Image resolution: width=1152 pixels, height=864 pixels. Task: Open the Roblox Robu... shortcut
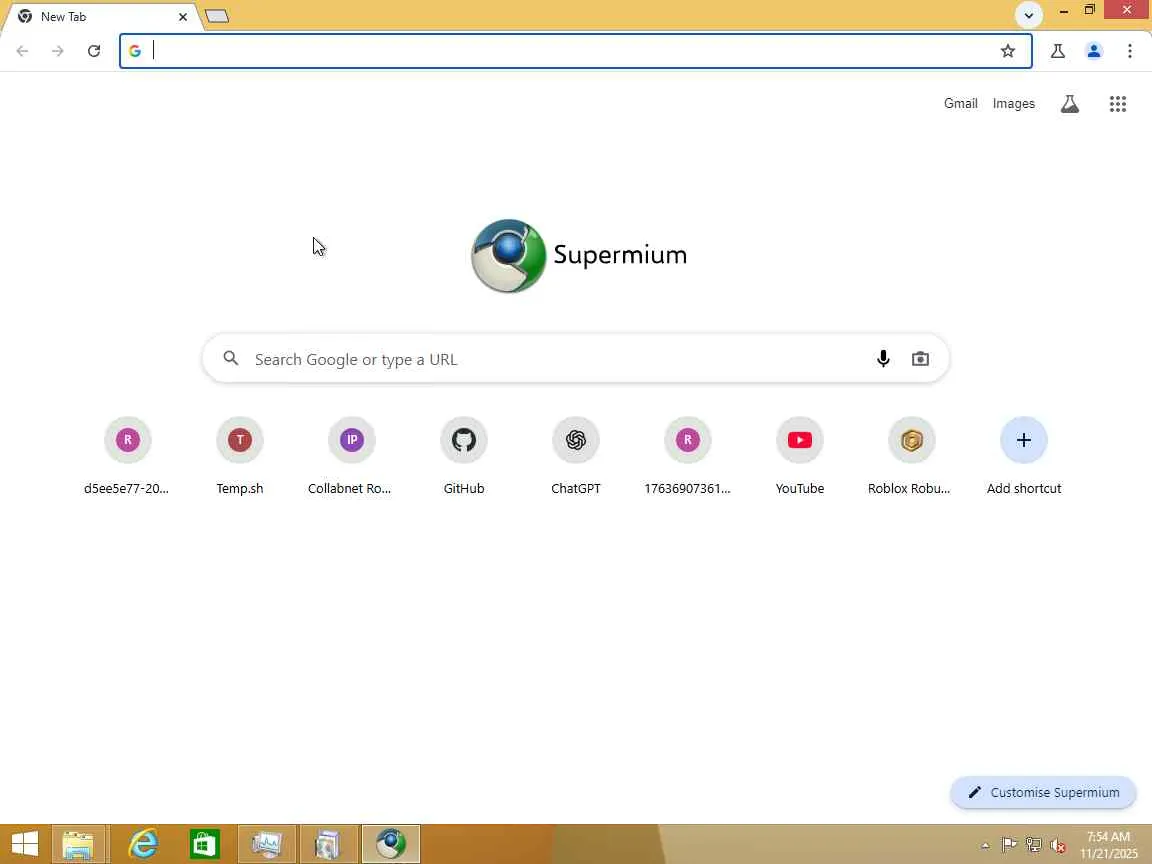pyautogui.click(x=911, y=456)
